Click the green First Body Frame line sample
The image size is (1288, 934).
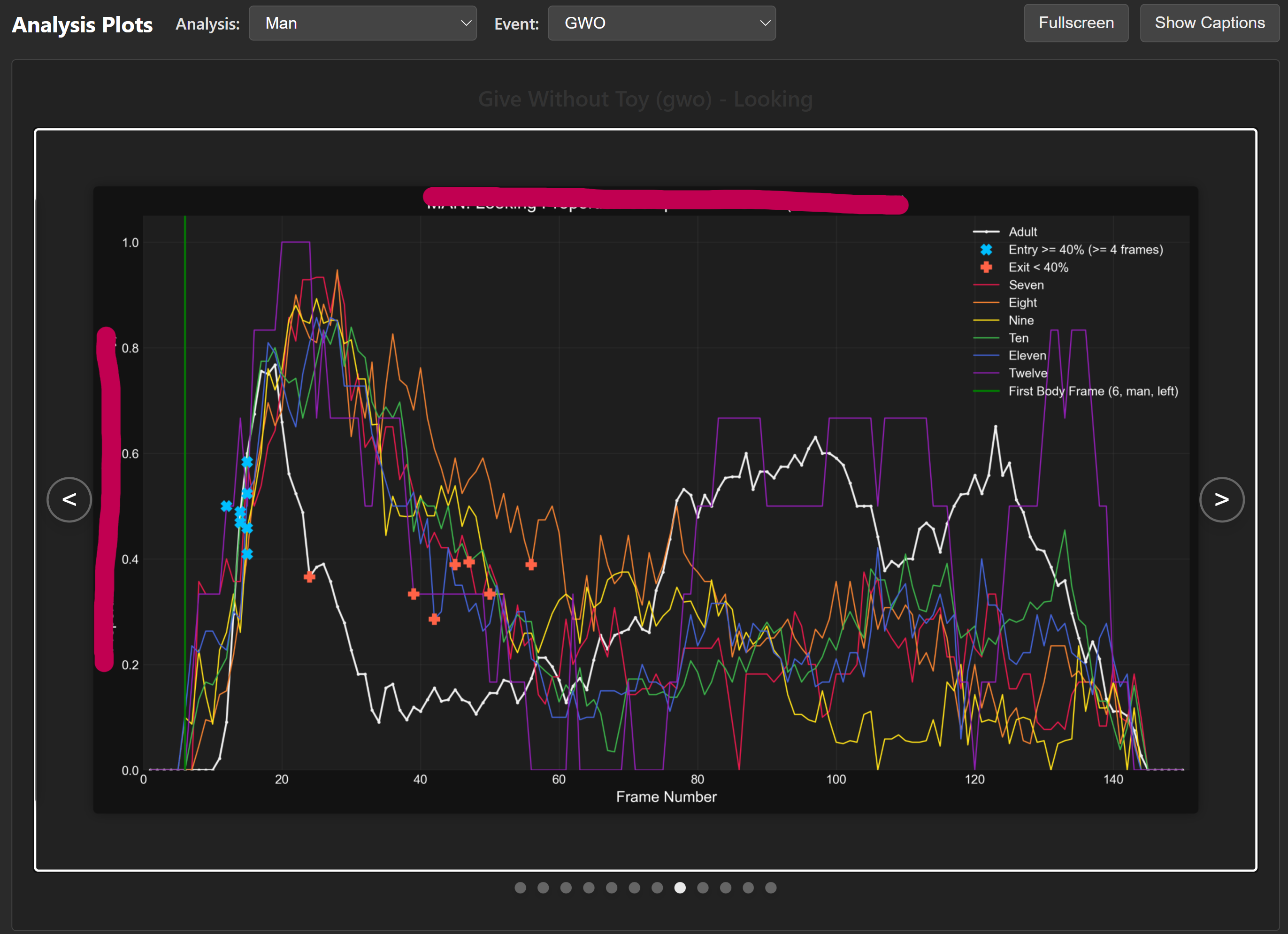point(987,390)
